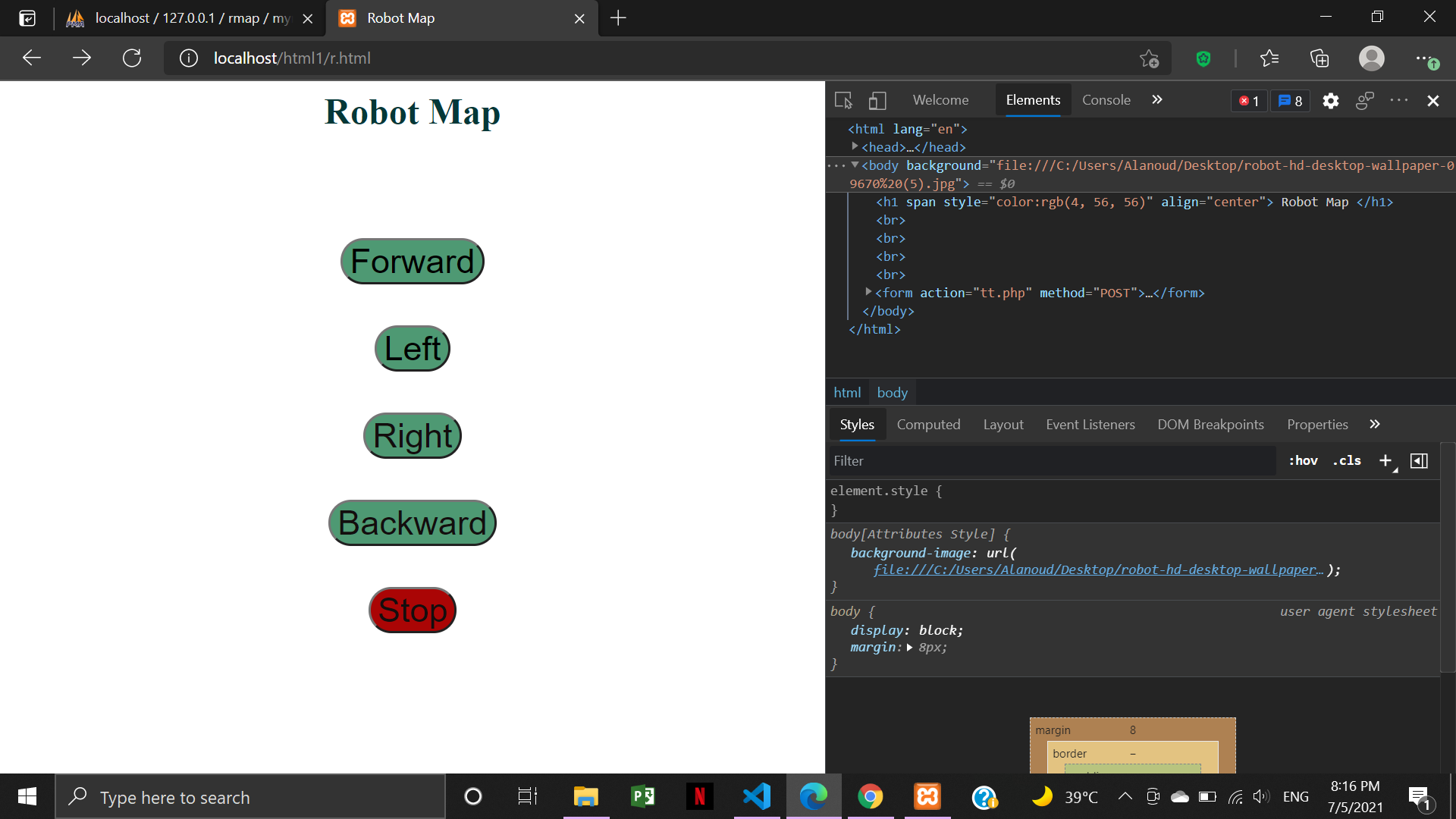1456x819 pixels.
Task: Close the phpMyAdmin localhost tab
Action: click(x=307, y=19)
